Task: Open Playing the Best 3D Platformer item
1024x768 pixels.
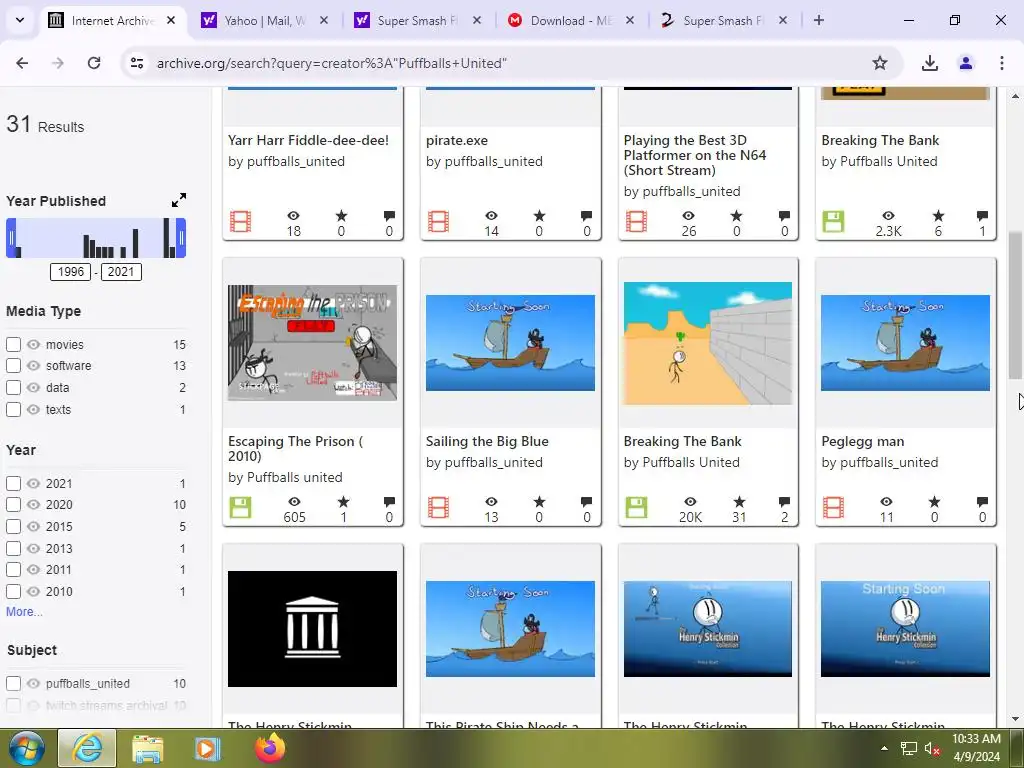Action: [x=695, y=155]
